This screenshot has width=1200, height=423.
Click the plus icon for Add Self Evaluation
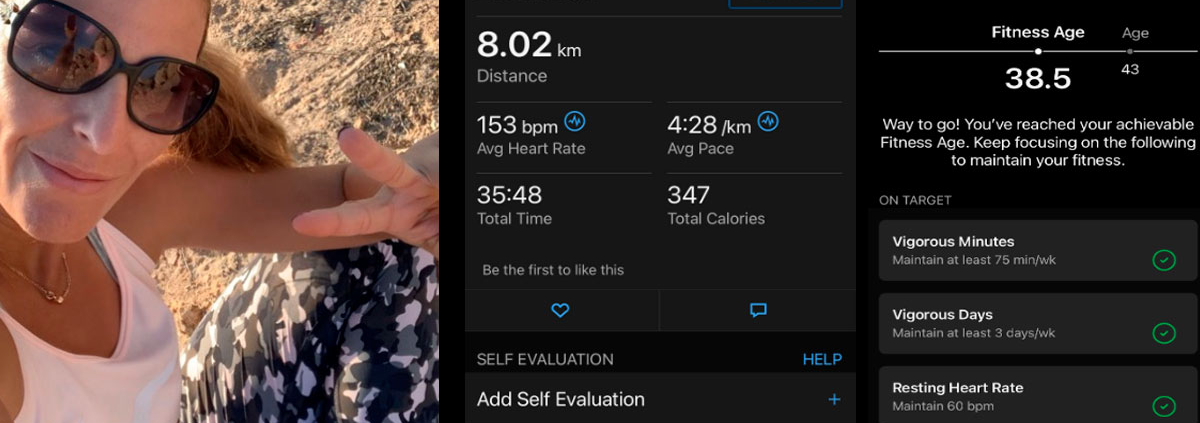tap(835, 400)
